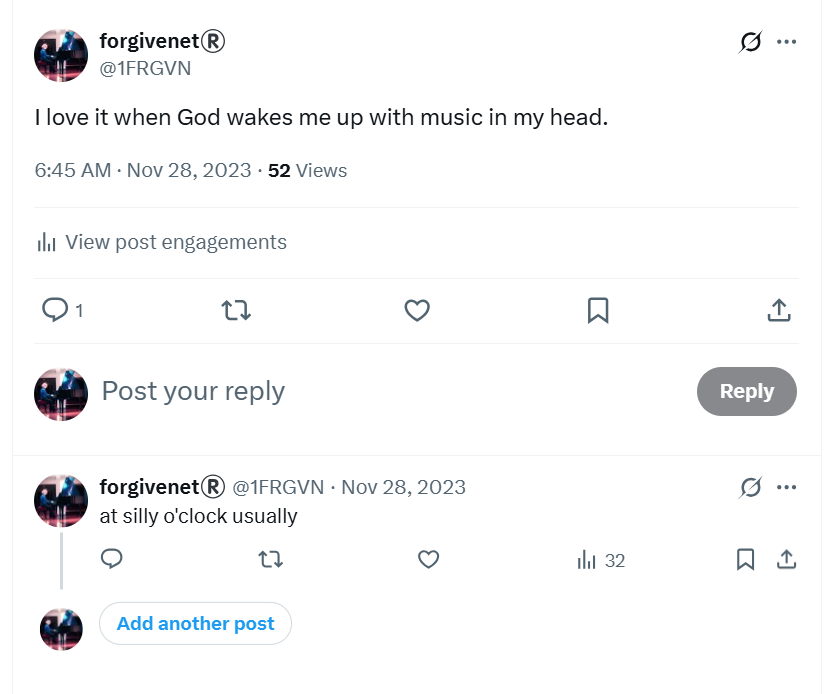This screenshot has height=694, width=840.
Task: Share the reply post
Action: pos(786,559)
